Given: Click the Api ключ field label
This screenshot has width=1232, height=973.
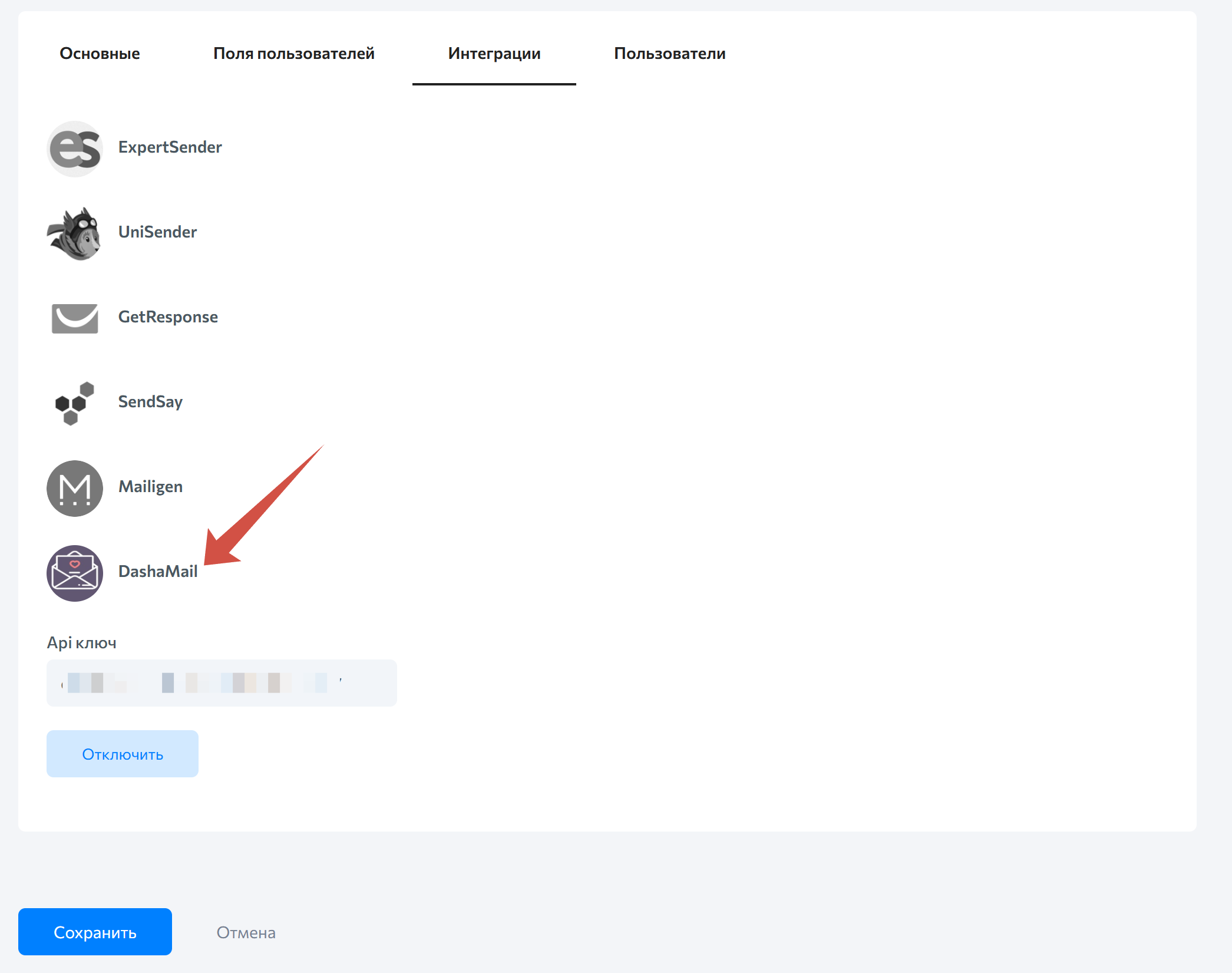Looking at the screenshot, I should pos(82,643).
